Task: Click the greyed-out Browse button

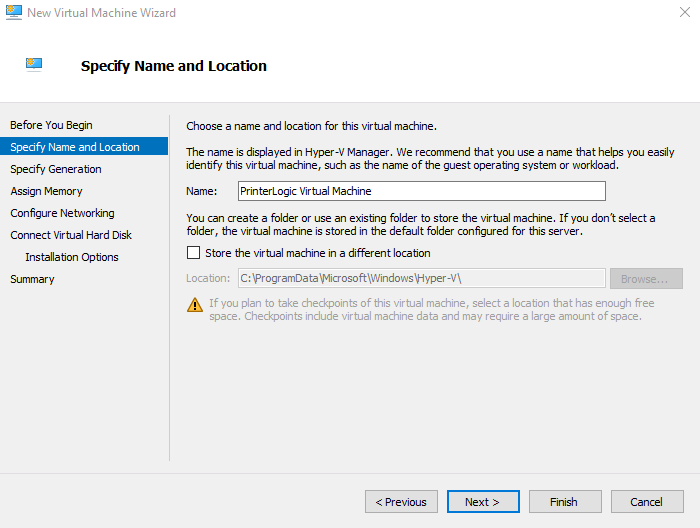Action: pos(646,279)
